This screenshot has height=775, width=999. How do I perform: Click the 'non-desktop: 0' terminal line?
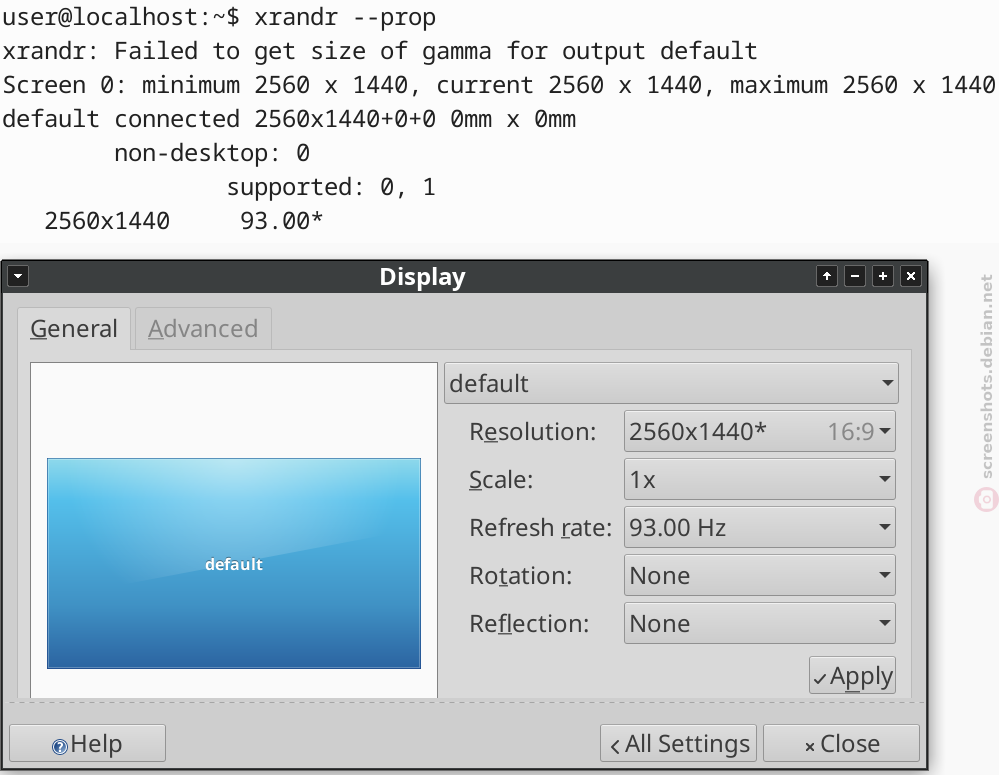(212, 153)
